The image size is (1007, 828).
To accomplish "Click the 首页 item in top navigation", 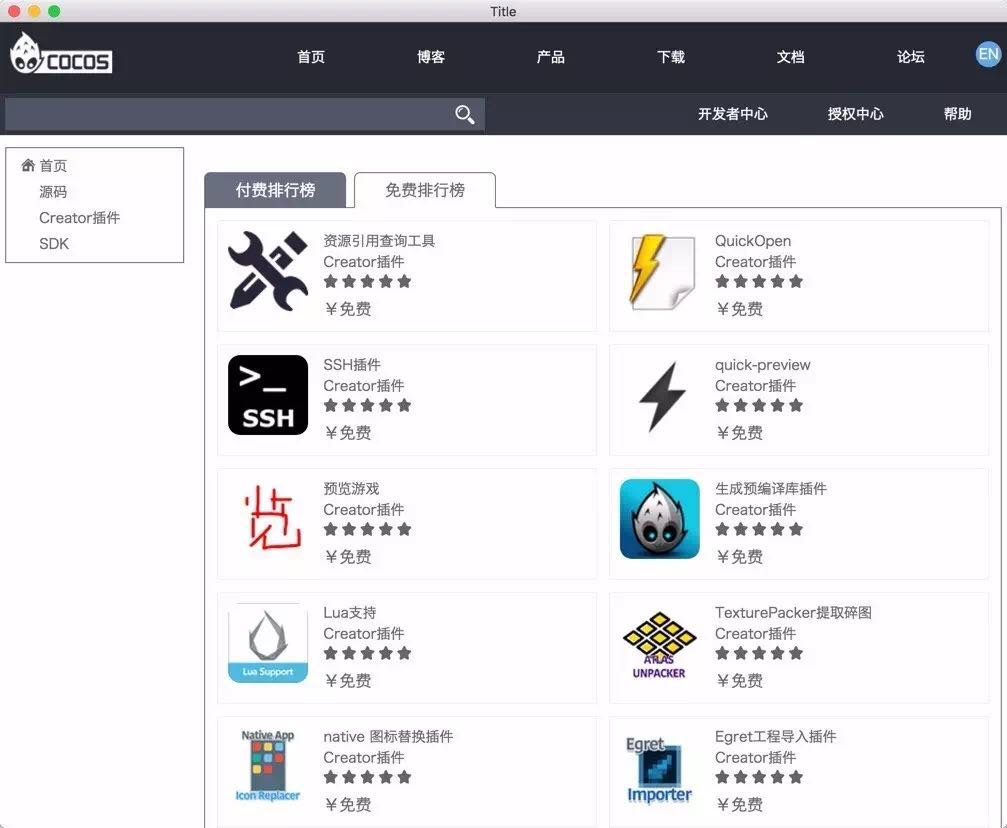I will point(311,57).
